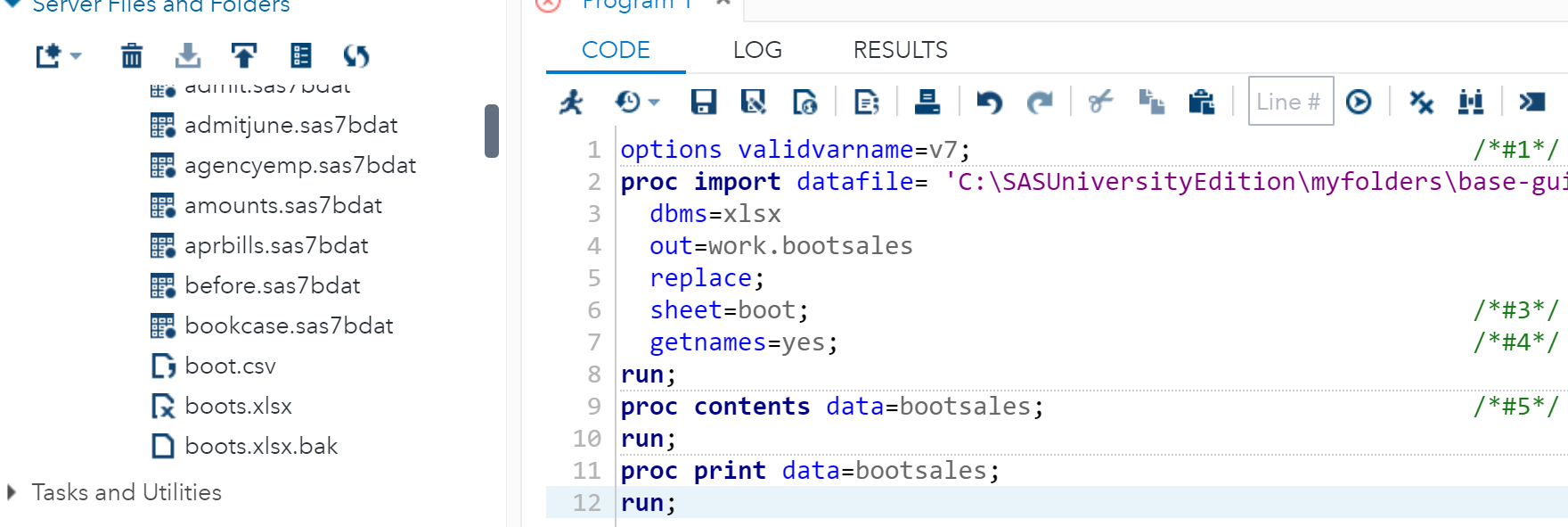Paste from clipboard in code toolbar
This screenshot has width=1568, height=527.
[1201, 102]
